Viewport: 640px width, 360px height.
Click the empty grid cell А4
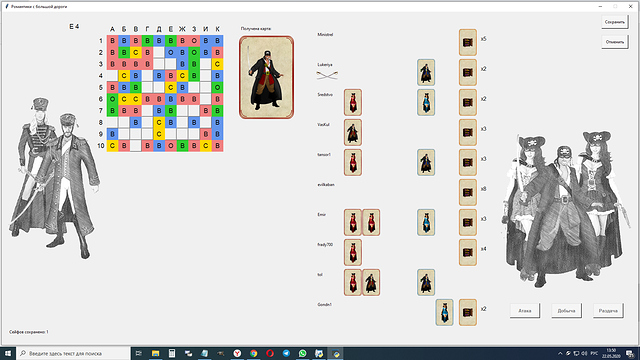point(112,76)
